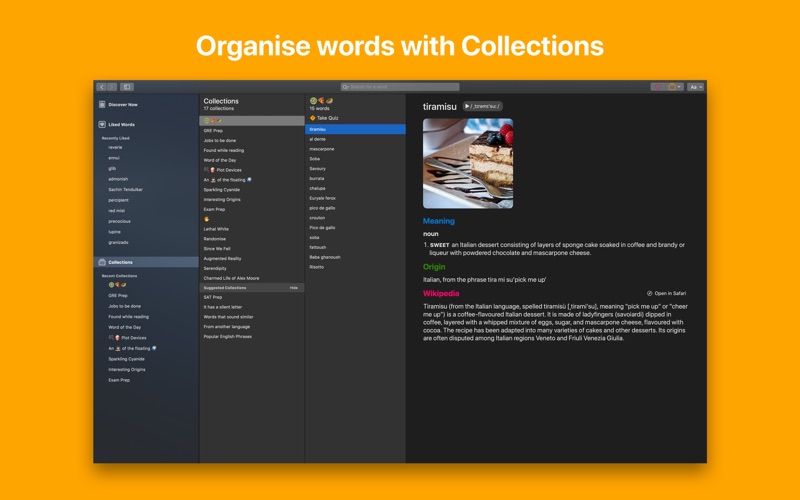This screenshot has width=800, height=500.
Task: Open the food emoji collection under Recent Collections
Action: [x=117, y=285]
